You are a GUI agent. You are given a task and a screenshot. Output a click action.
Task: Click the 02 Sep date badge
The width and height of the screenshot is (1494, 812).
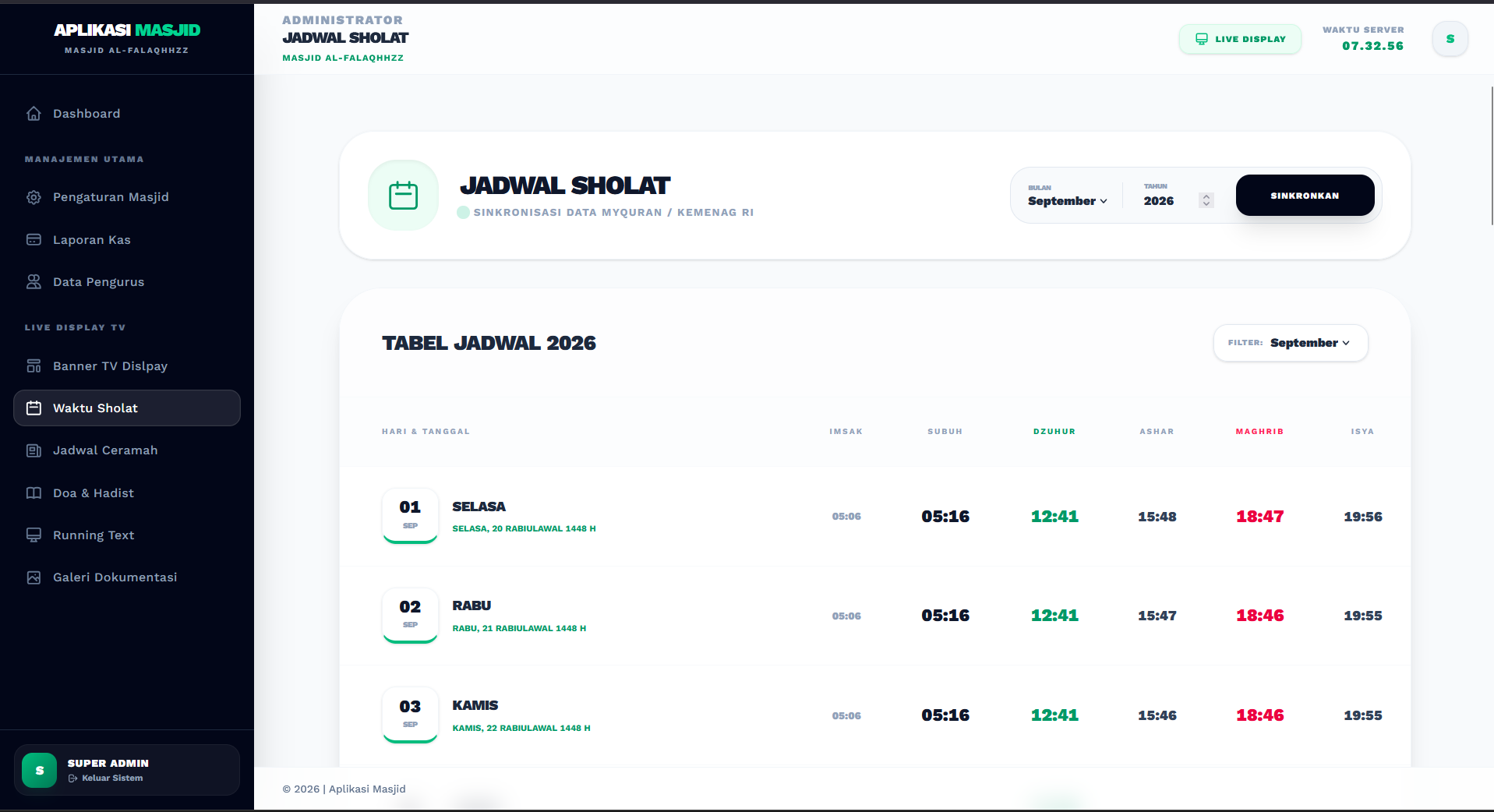(410, 616)
